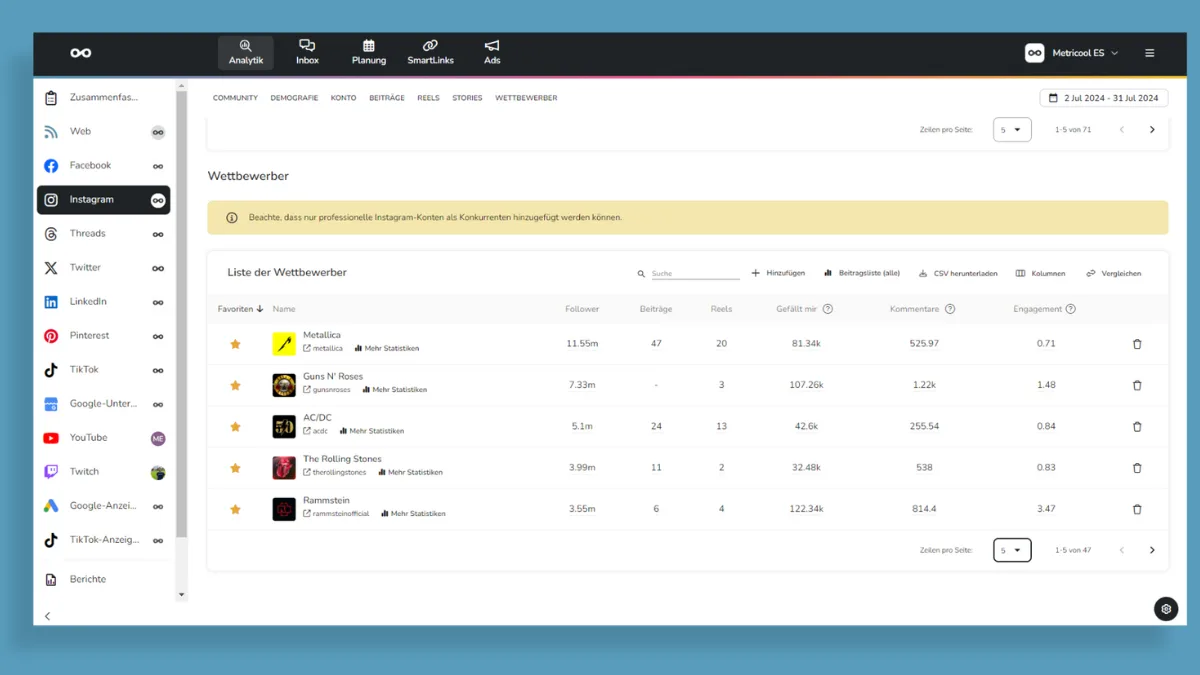Collapse the sidebar with left chevron
This screenshot has width=1200, height=675.
click(x=47, y=616)
